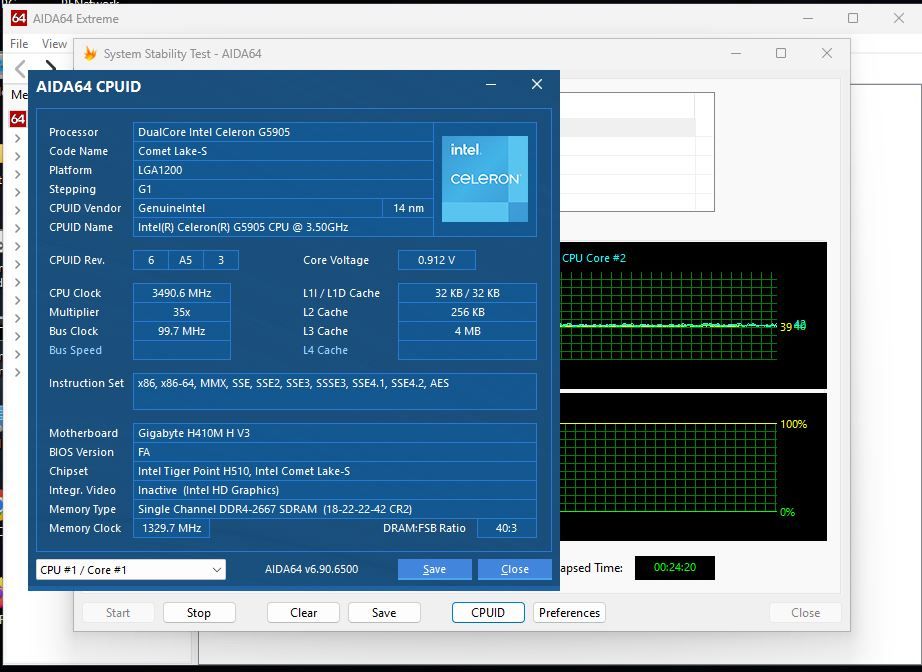Click the flame icon in System Stability Test
Image resolution: width=922 pixels, height=672 pixels.
point(90,54)
